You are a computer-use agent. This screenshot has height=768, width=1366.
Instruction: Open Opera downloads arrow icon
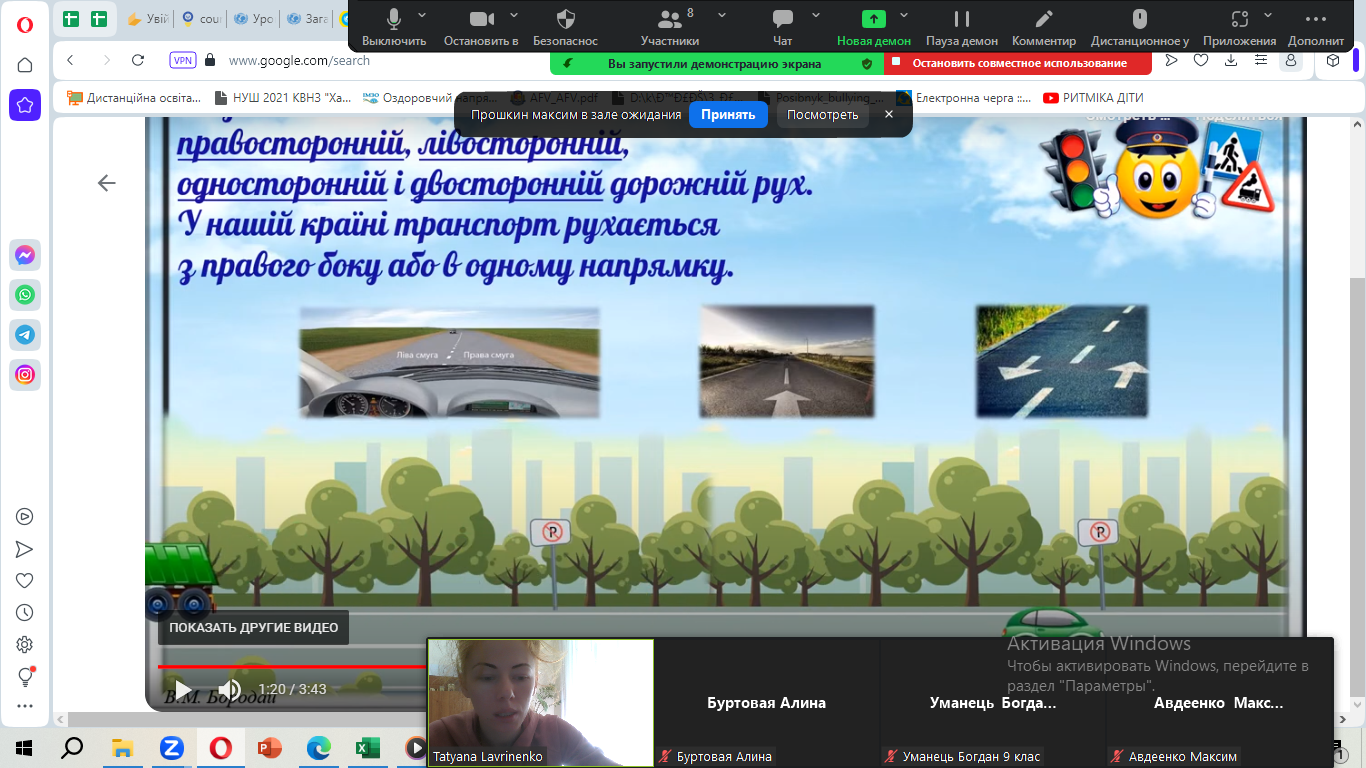pos(1231,60)
